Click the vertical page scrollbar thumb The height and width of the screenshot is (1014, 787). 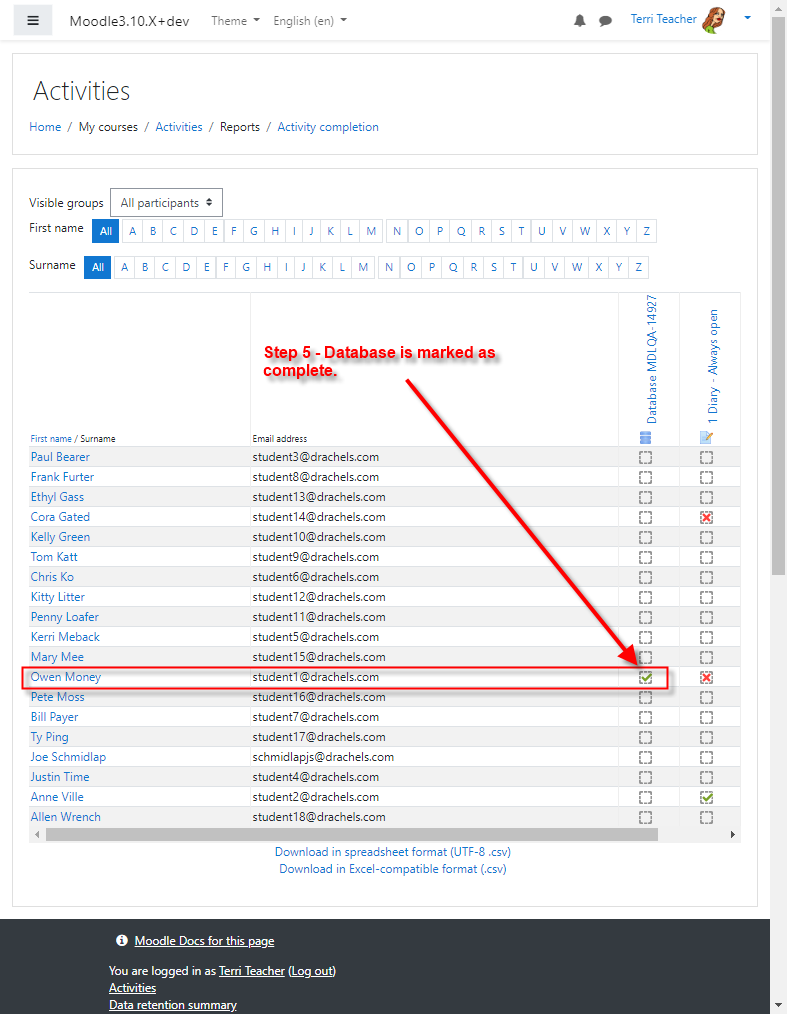tap(779, 295)
